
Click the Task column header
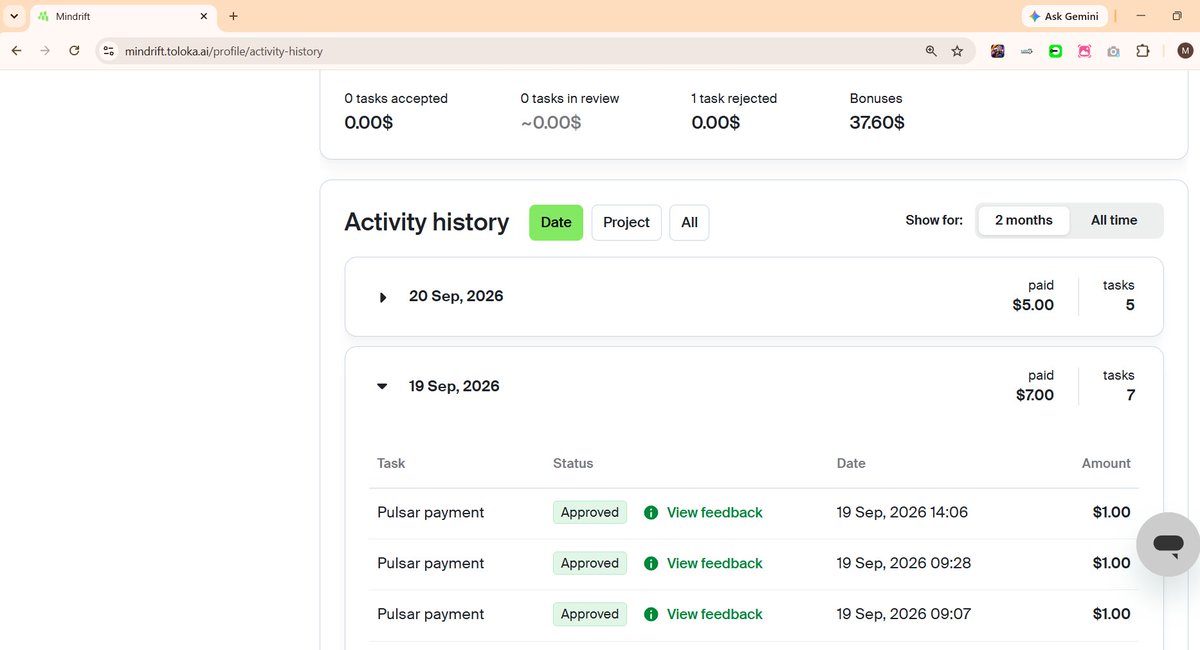coord(391,464)
